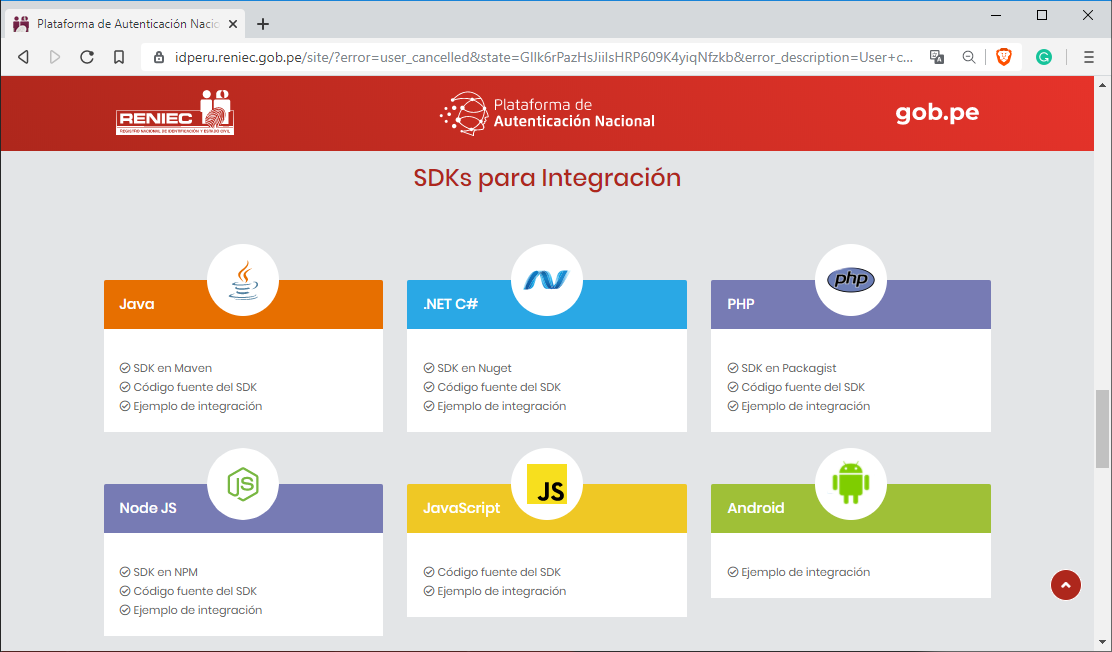
Task: Click the gob.pe logo in header
Action: coord(937,113)
